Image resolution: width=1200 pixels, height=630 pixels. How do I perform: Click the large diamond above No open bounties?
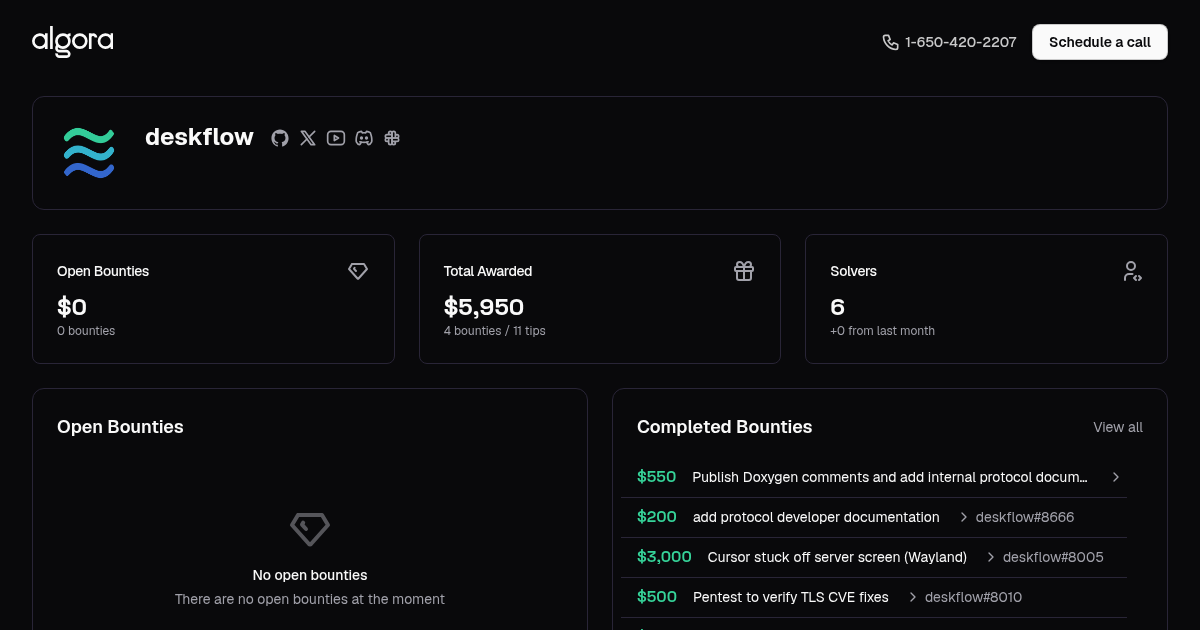pyautogui.click(x=310, y=528)
